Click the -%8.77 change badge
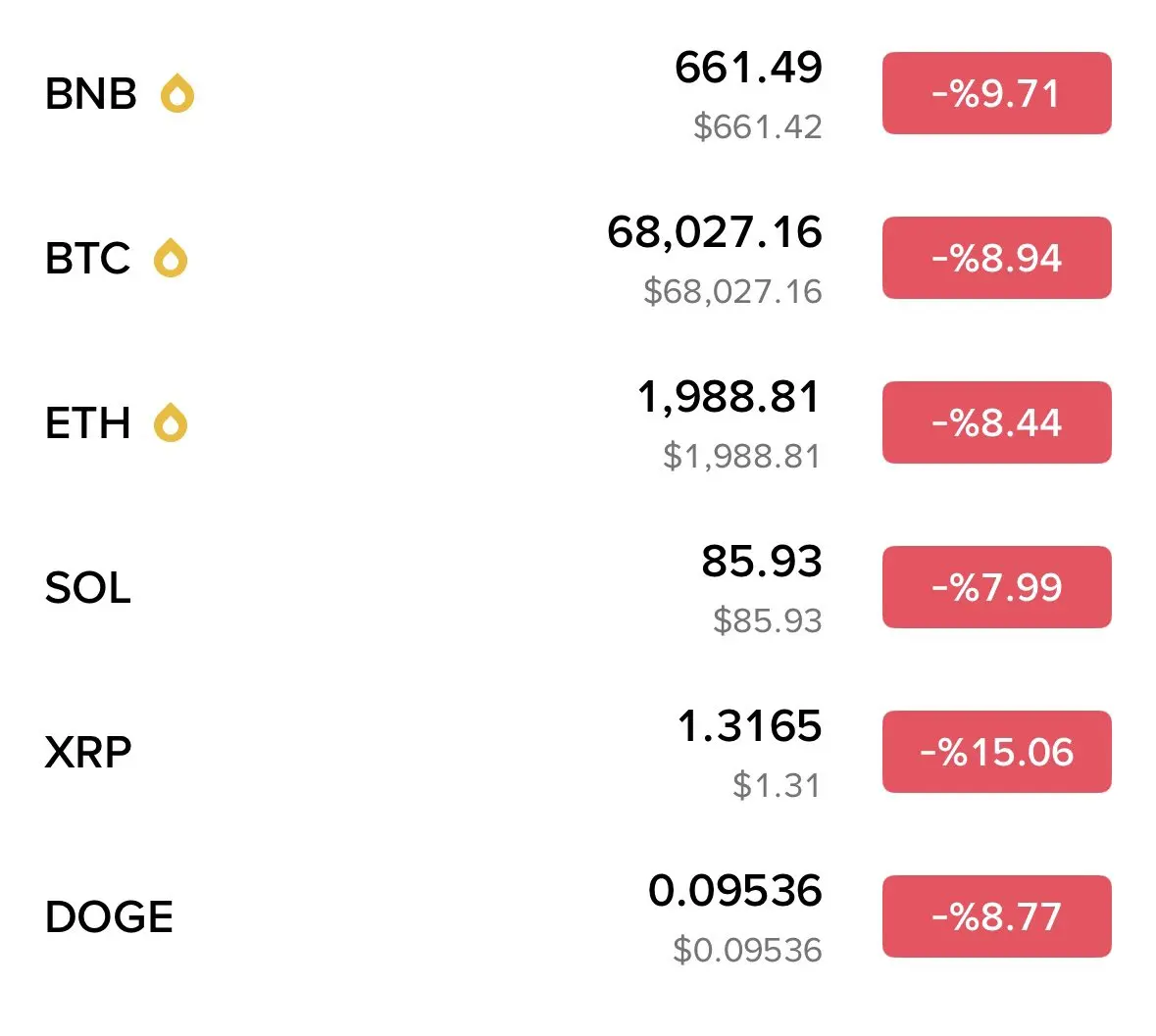The width and height of the screenshot is (1156, 1036). pos(997,916)
